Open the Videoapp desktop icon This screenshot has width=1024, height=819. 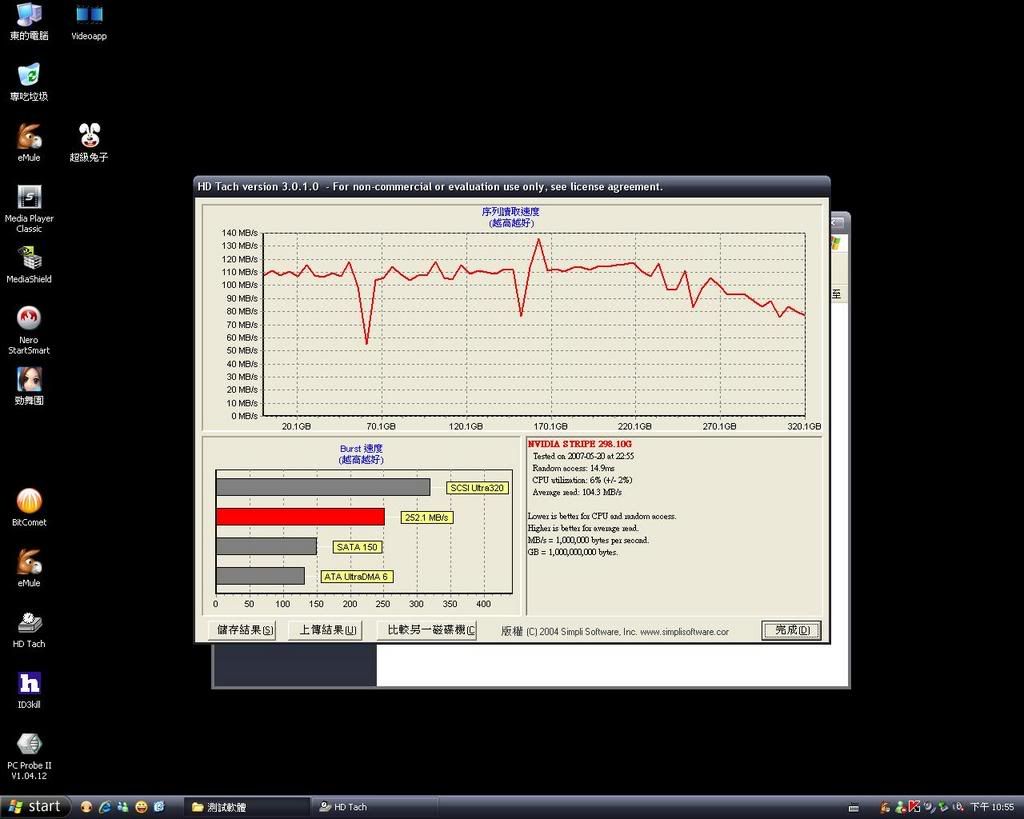tap(89, 22)
